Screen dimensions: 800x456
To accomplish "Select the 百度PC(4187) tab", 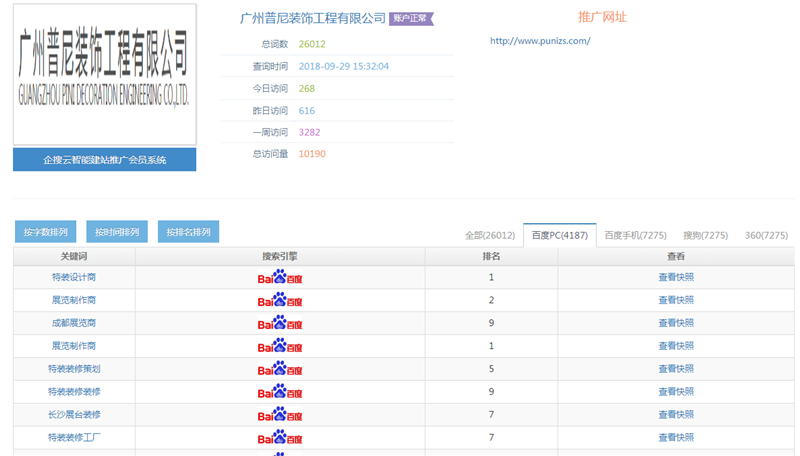I will point(559,236).
